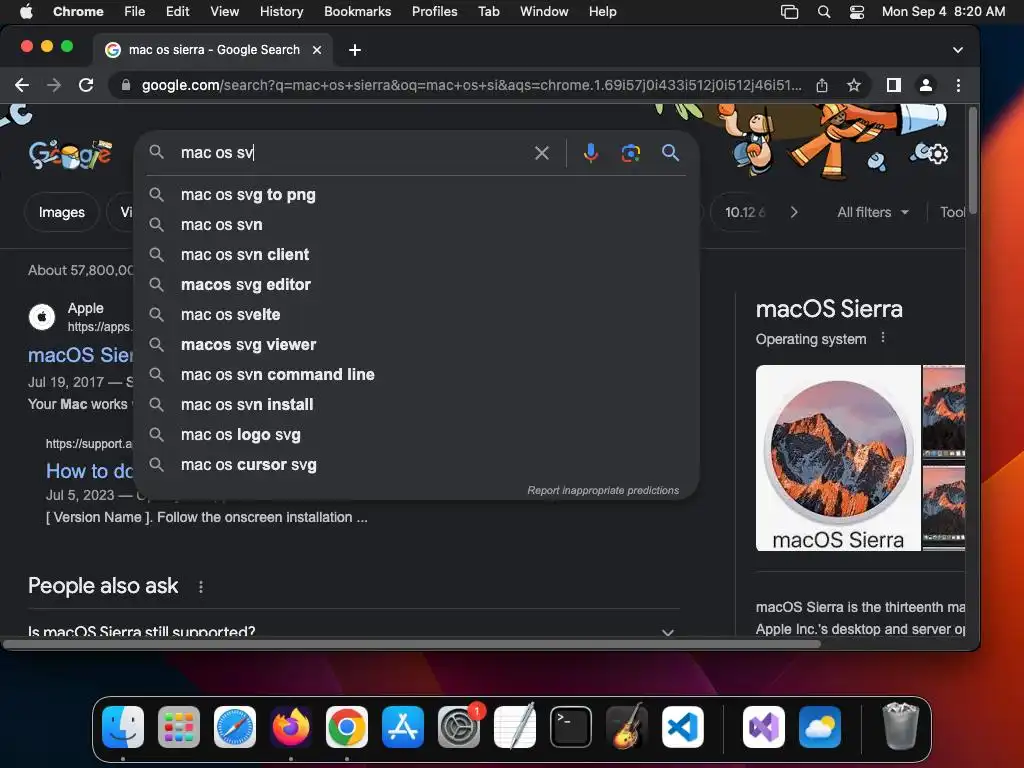
Task: Launch Firefox from the Dock
Action: 291,727
